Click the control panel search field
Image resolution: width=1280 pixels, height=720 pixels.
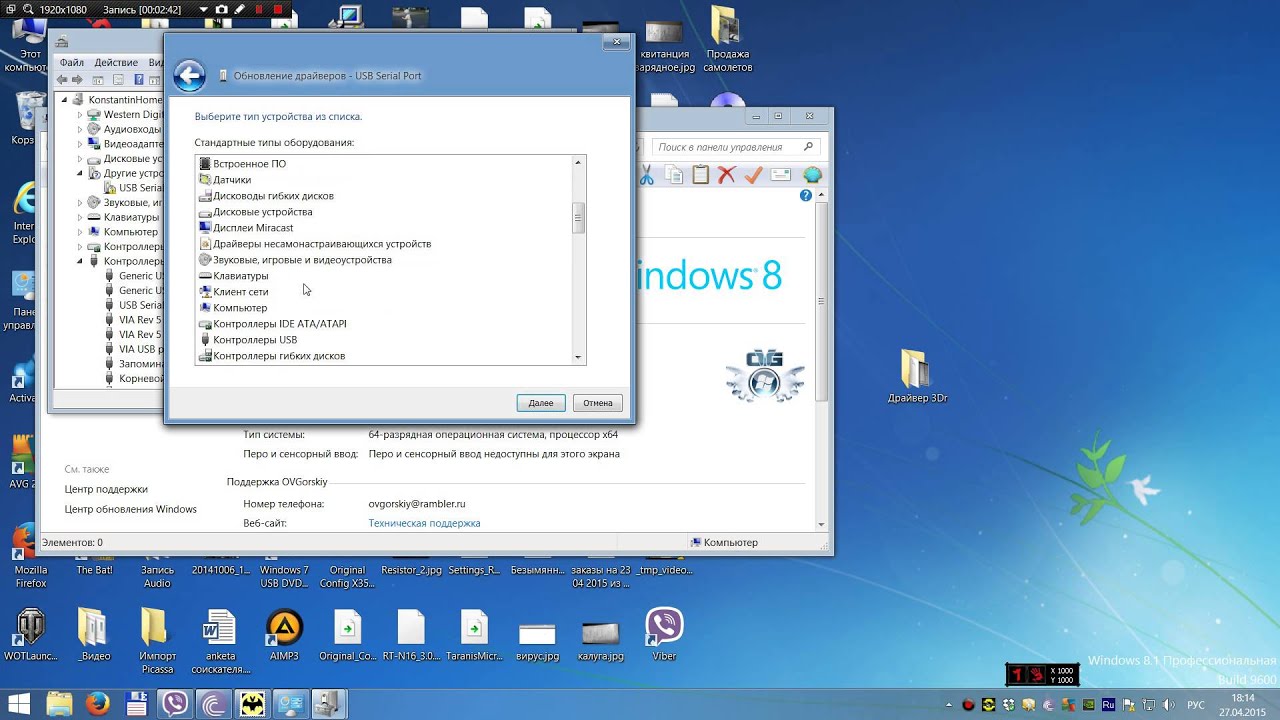[738, 147]
